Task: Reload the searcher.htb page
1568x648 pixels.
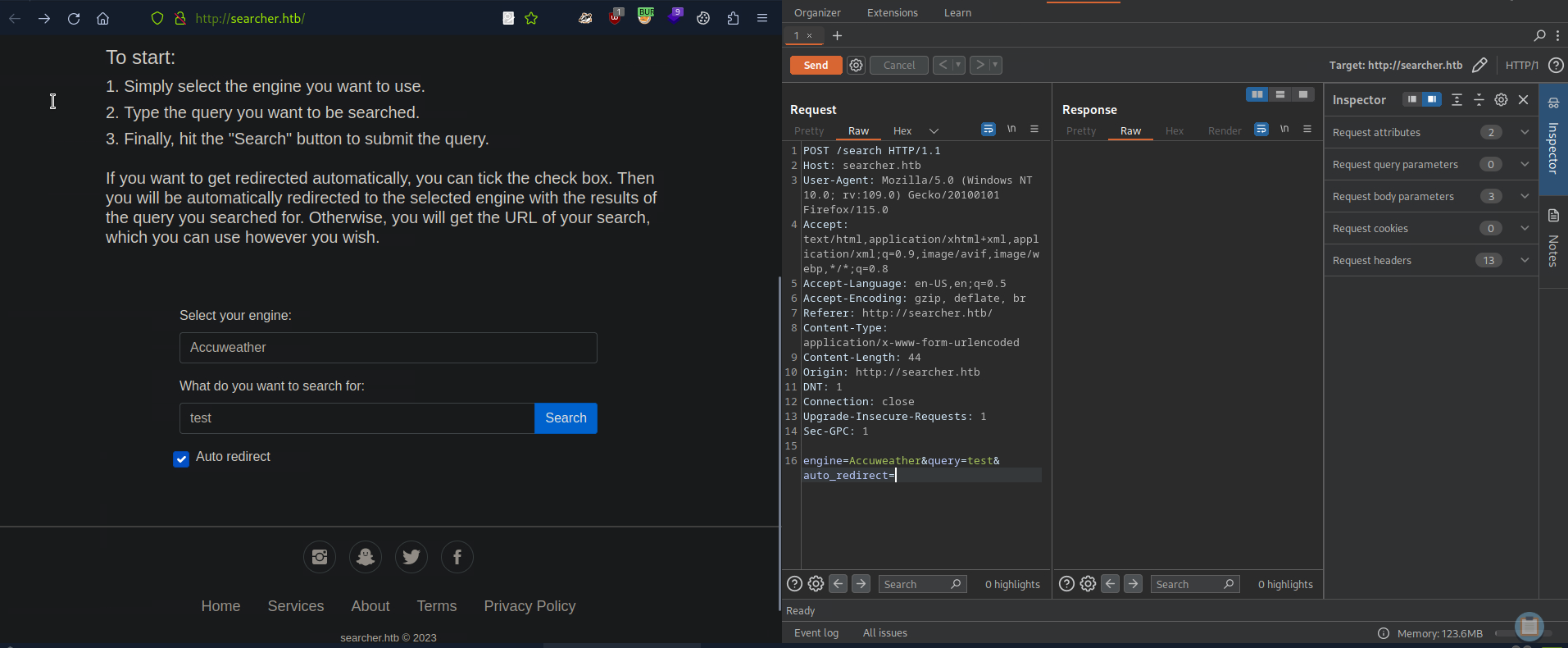Action: (x=74, y=18)
